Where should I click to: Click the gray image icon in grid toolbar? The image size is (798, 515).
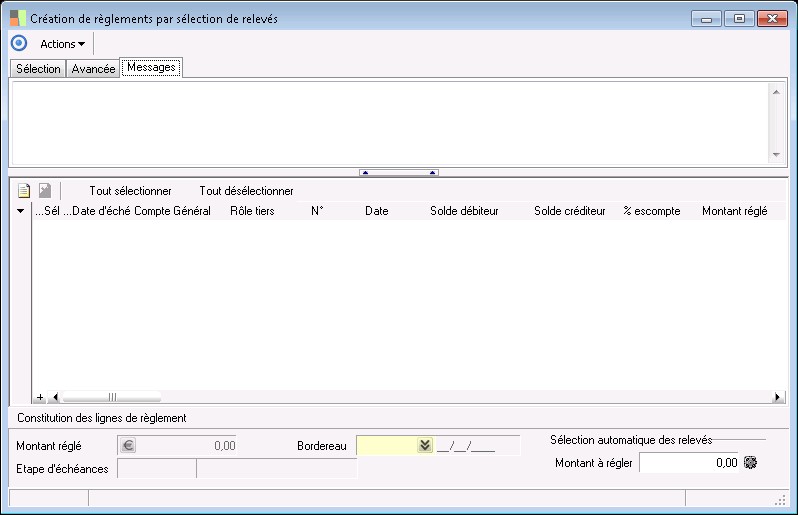coord(45,190)
